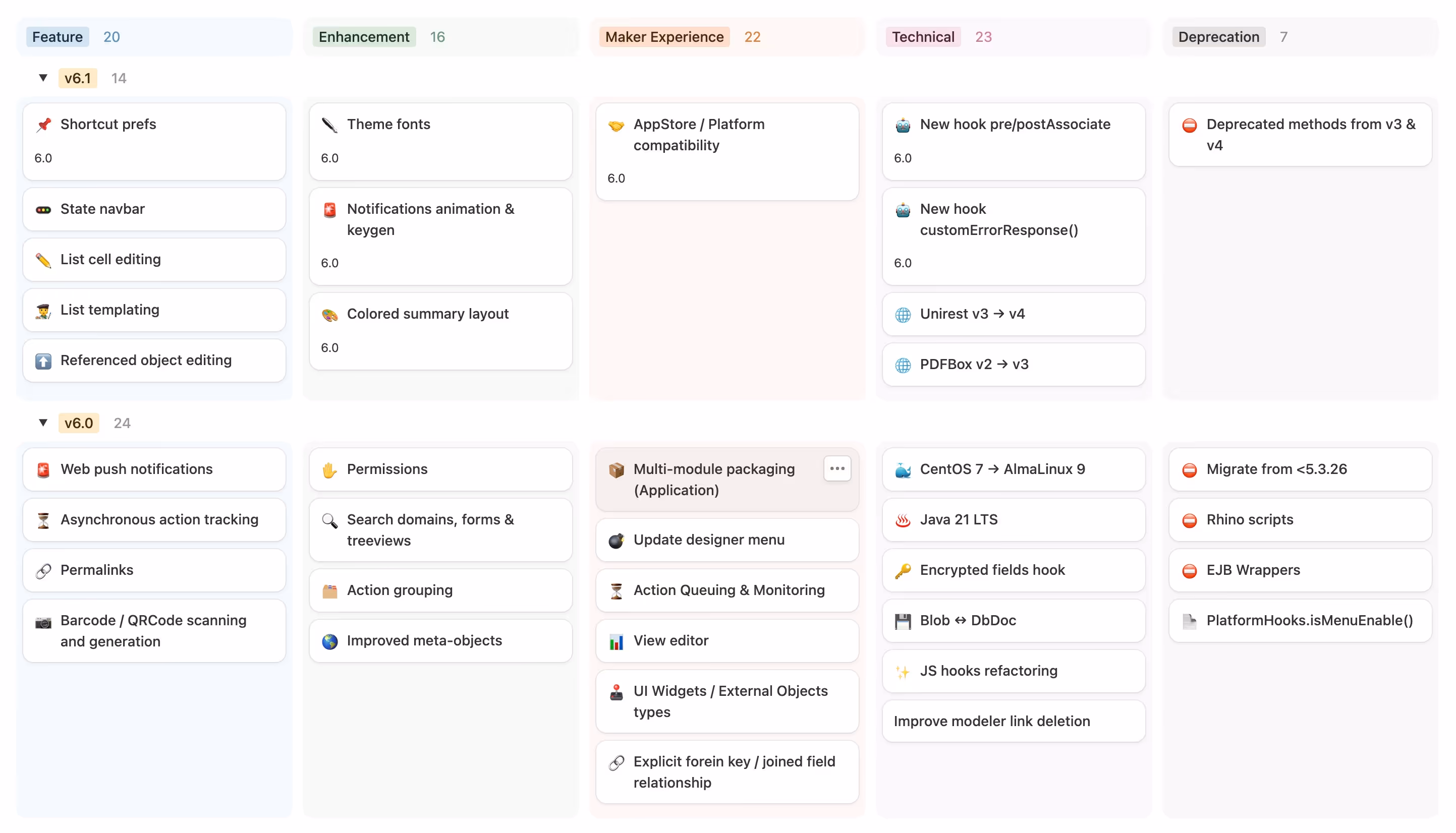Click the link icon on Permalinks

click(43, 571)
